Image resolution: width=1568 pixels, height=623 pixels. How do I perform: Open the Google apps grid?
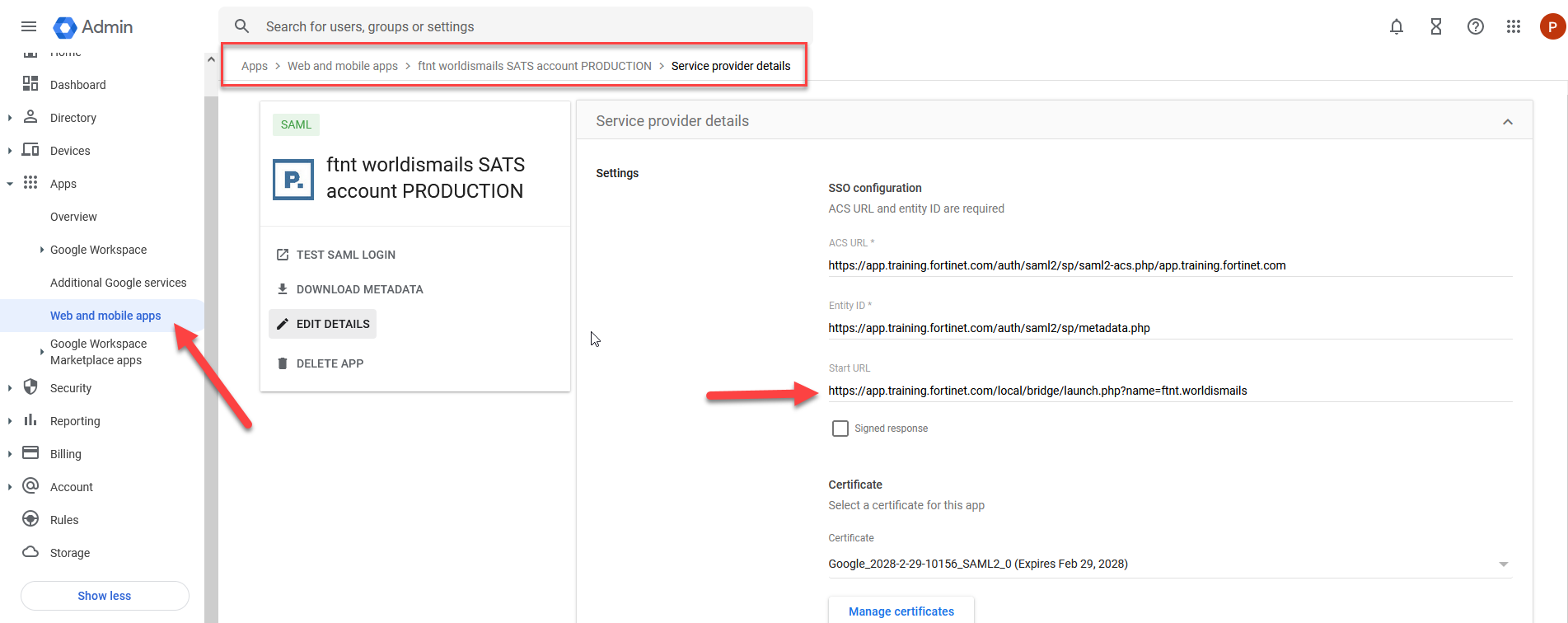point(1514,26)
